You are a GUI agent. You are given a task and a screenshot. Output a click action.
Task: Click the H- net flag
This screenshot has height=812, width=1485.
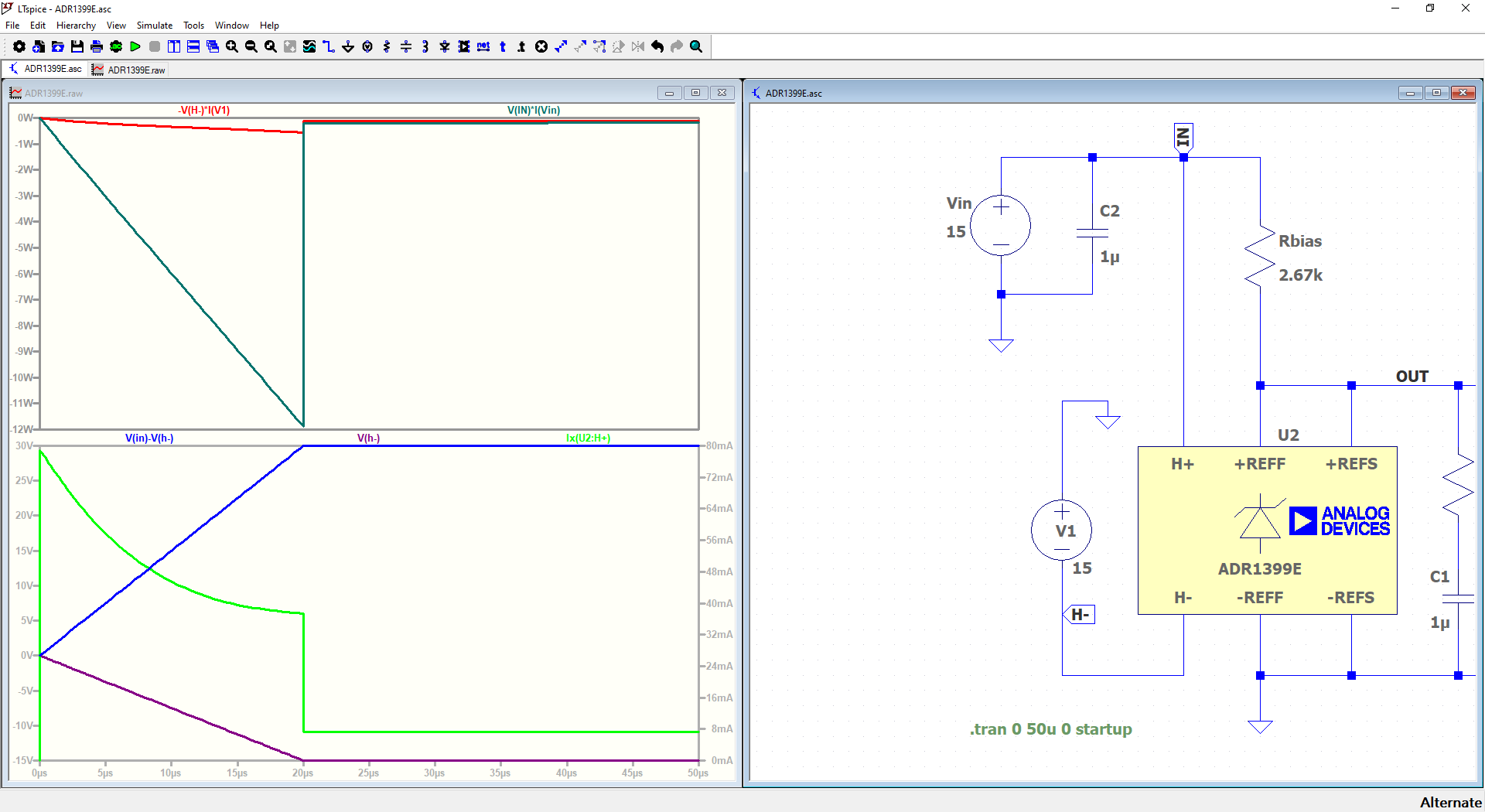tap(1080, 615)
